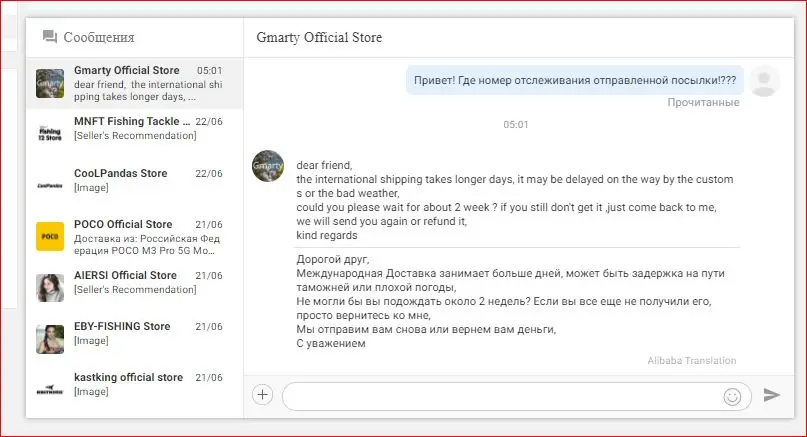Click MNFT '[Seller's Recommendation]' preview
Image resolution: width=807 pixels, height=437 pixels.
(135, 135)
